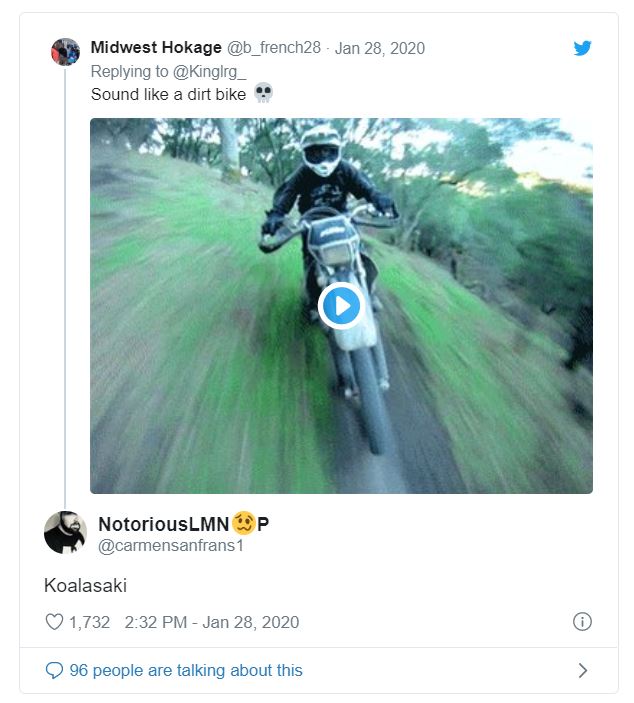Open the NotoriousLMN display name
634x703 pixels.
tap(163, 524)
